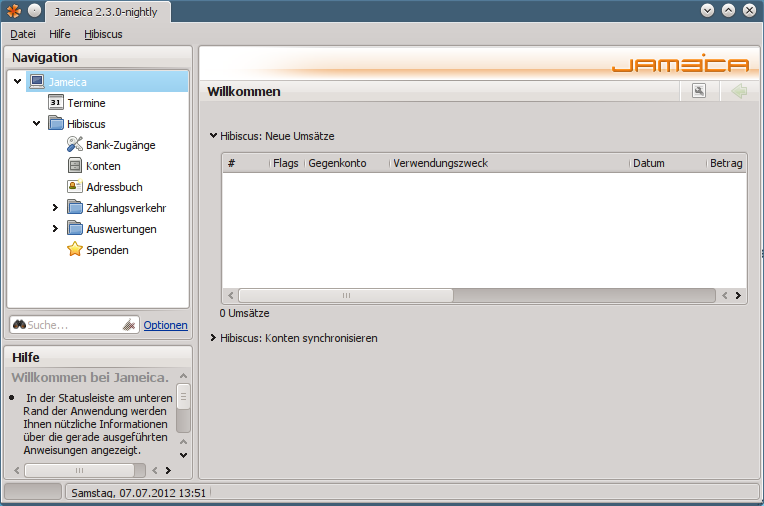Screen dimensions: 764x506
Task: Click the Jameica 2.3.0-nightly window tab
Action: (108, 12)
